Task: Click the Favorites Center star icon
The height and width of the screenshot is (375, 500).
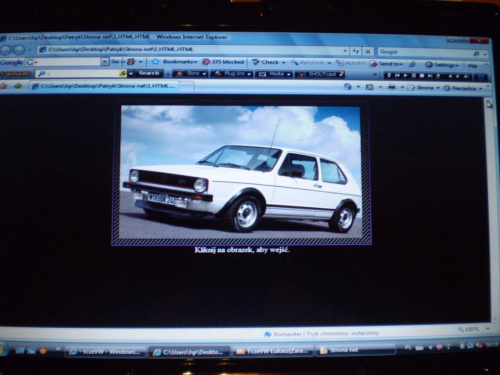Action: [4, 86]
